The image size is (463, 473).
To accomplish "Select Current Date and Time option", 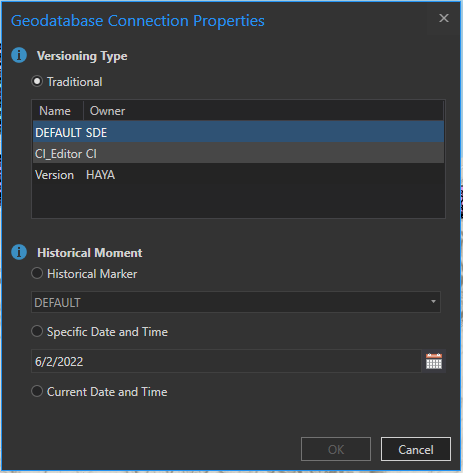I will click(37, 391).
